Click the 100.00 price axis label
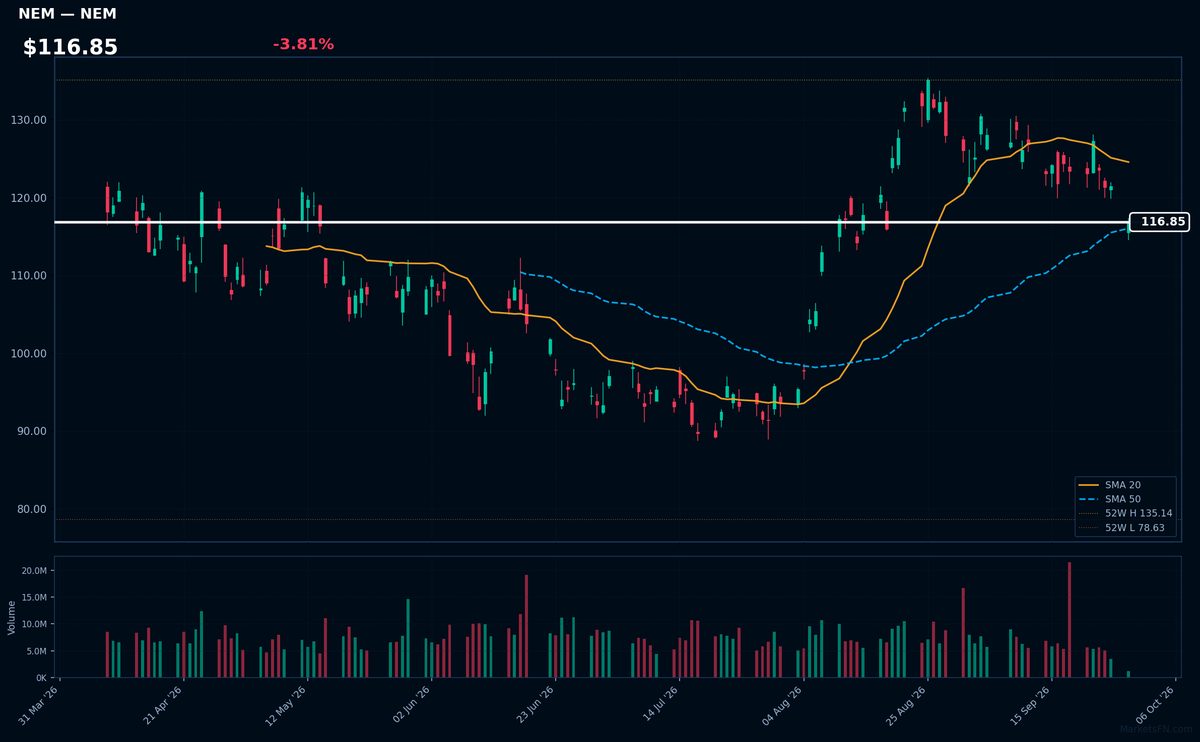The height and width of the screenshot is (742, 1200). [28, 354]
